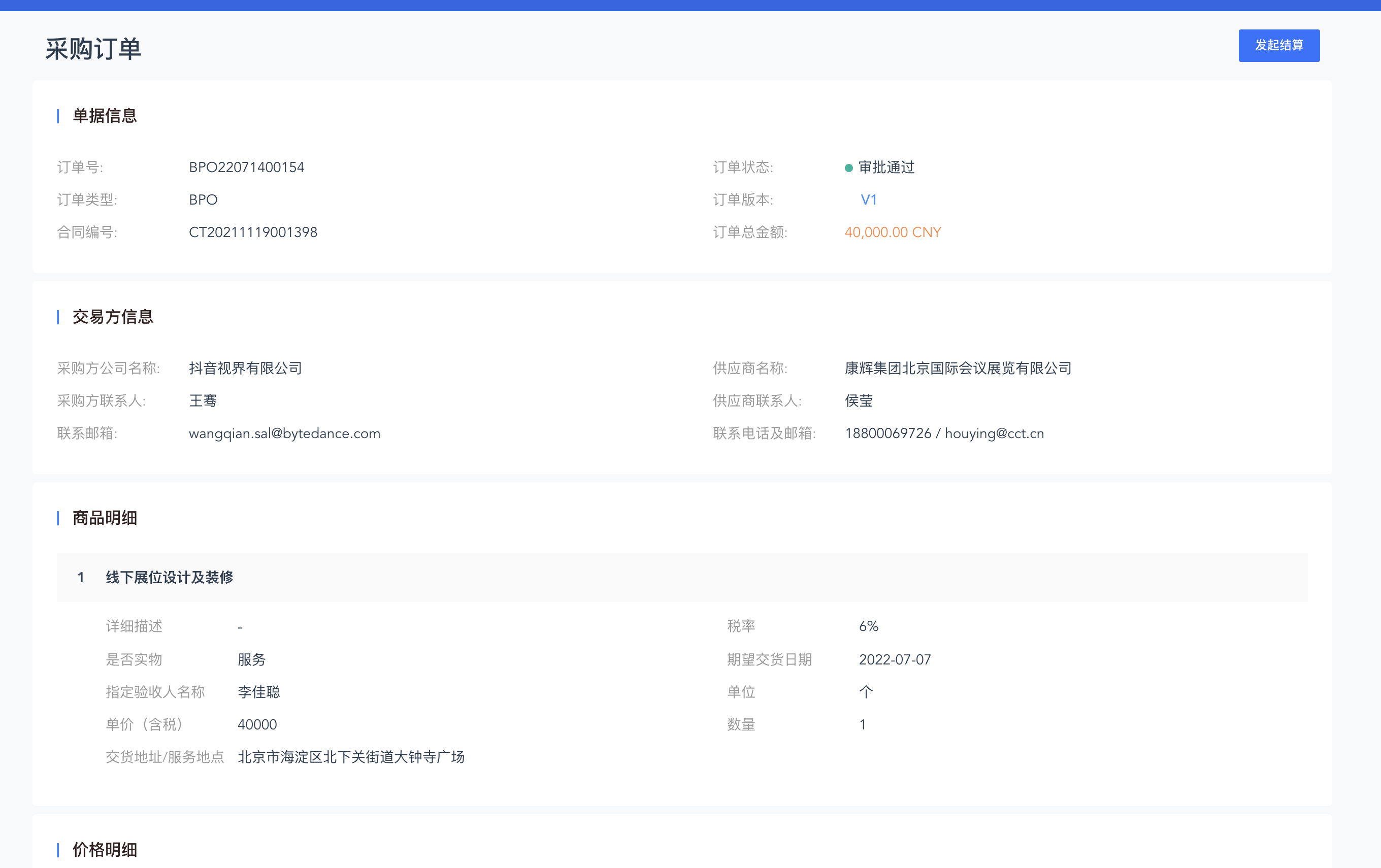Click delivery address 北京市海淀区北下关街道大钟寺广场

click(351, 757)
